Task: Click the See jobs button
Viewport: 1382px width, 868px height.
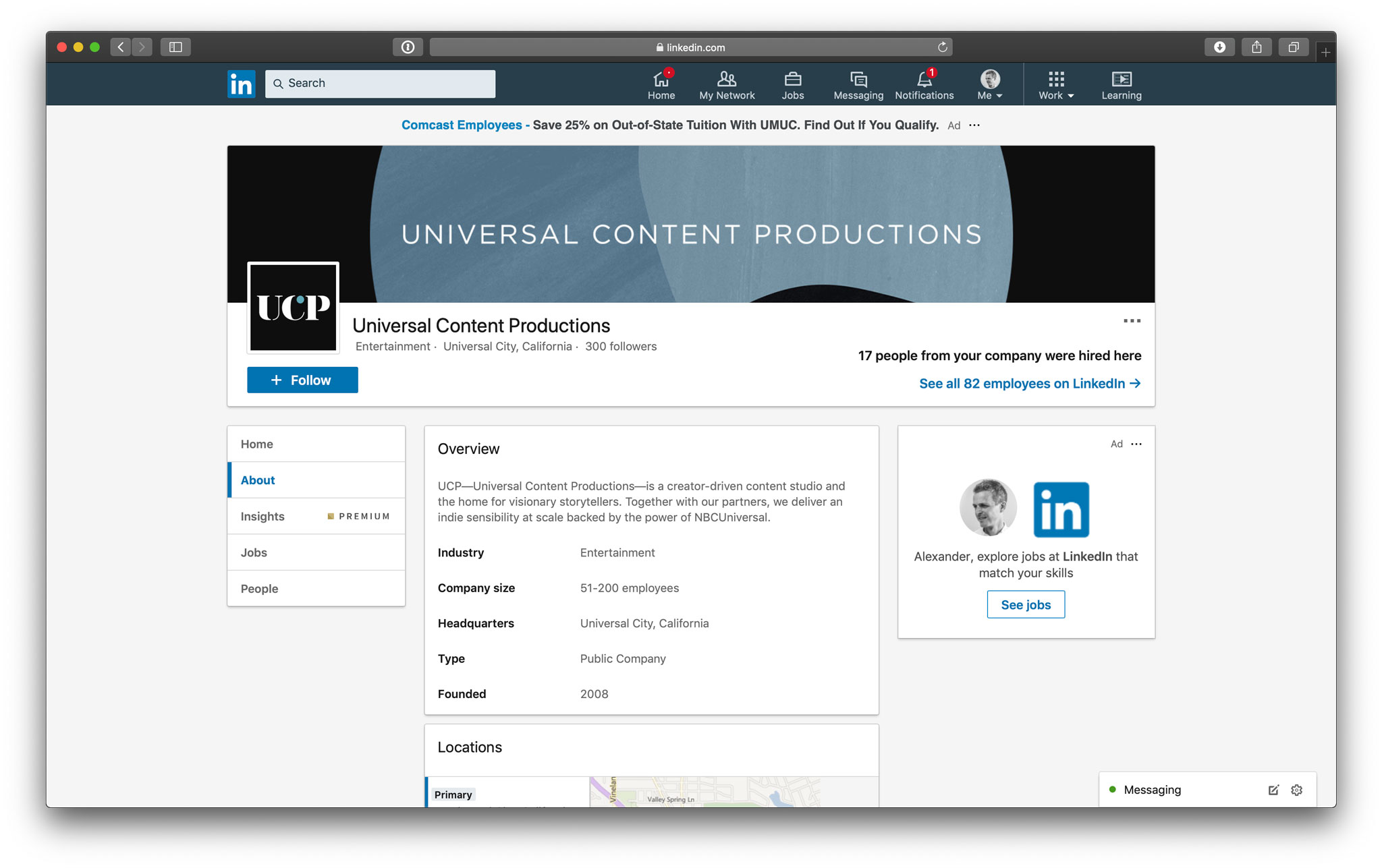Action: tap(1026, 604)
